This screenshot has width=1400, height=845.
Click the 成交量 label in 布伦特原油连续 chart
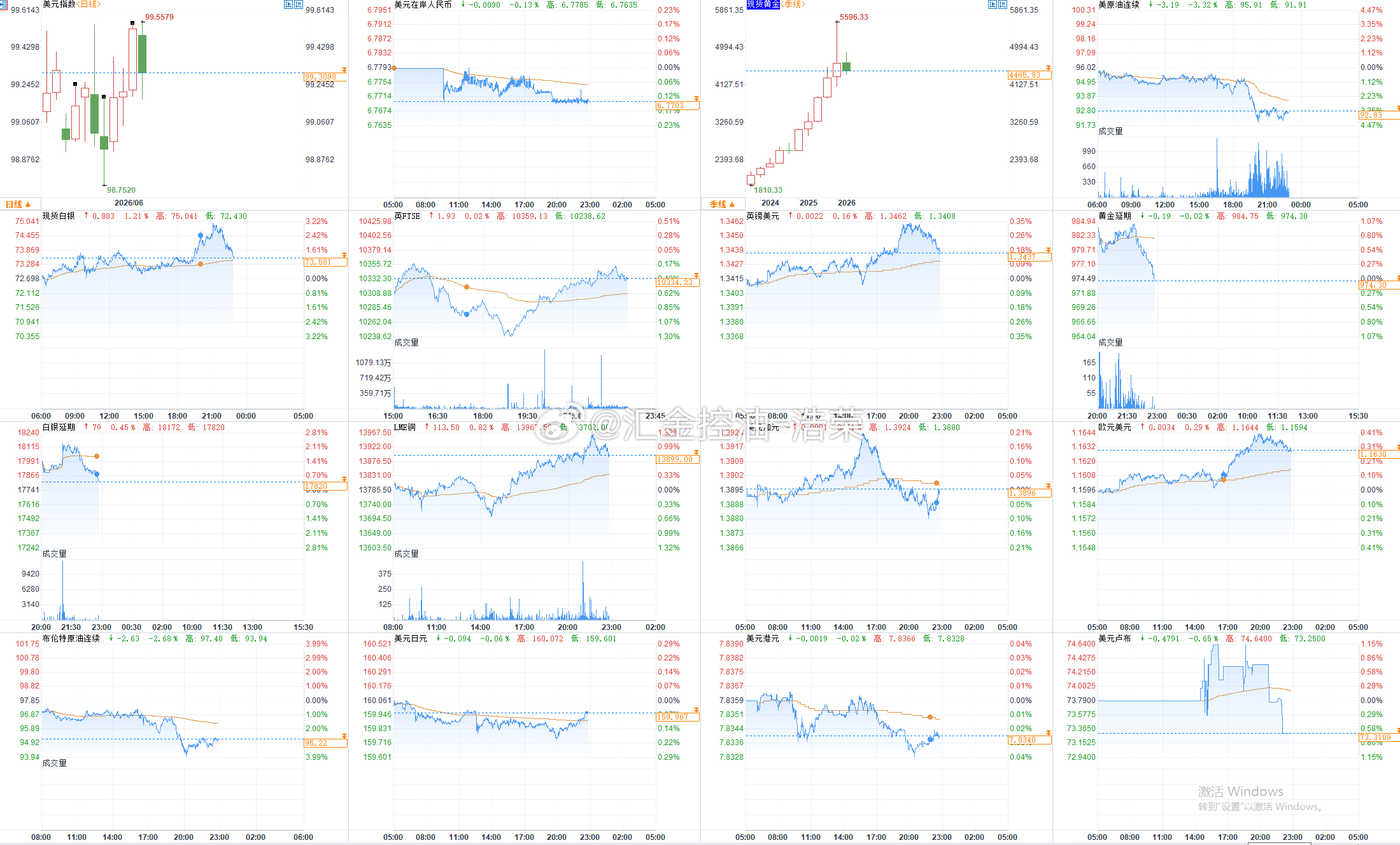point(54,764)
